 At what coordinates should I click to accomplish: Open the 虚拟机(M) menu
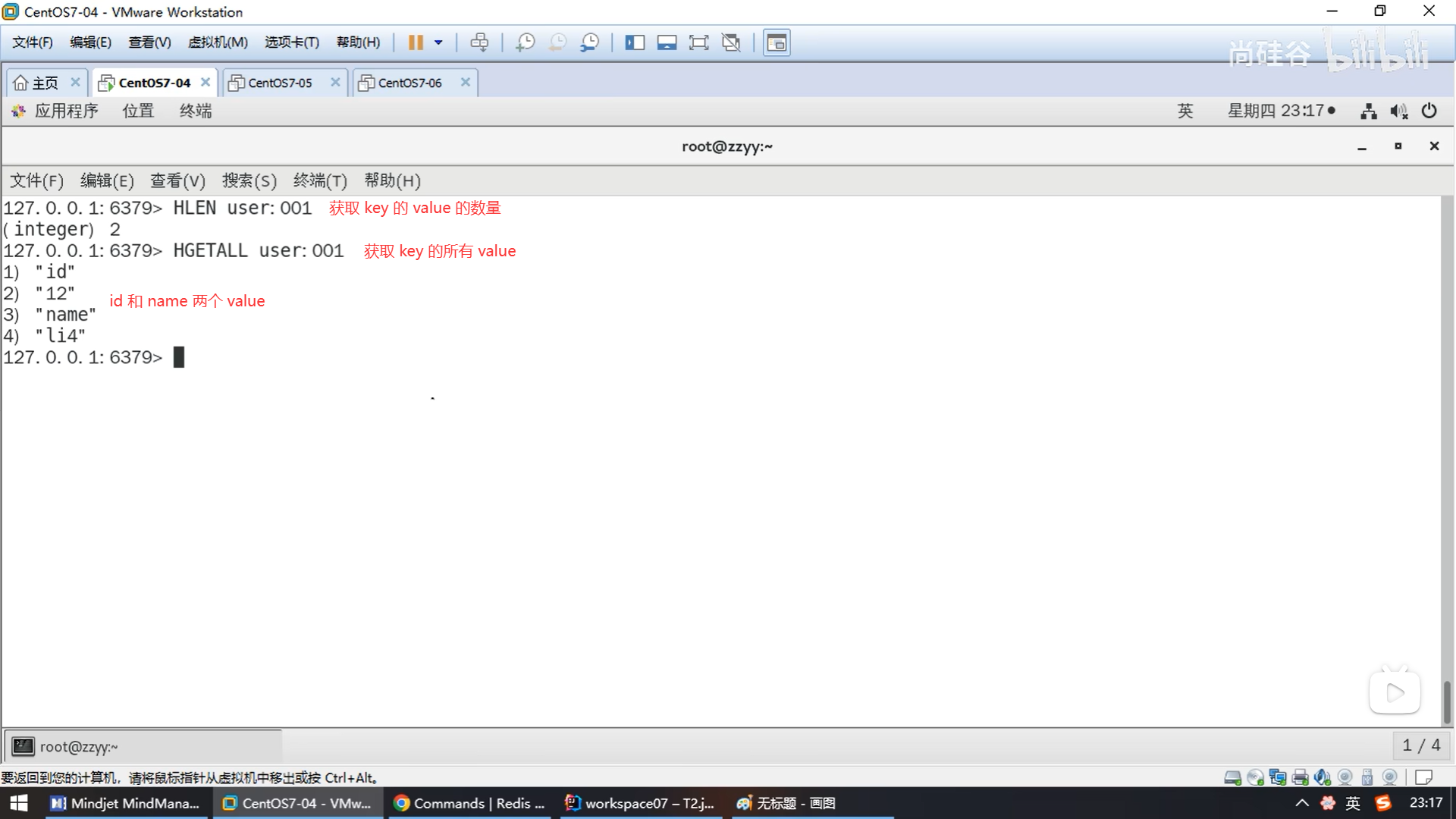(218, 42)
